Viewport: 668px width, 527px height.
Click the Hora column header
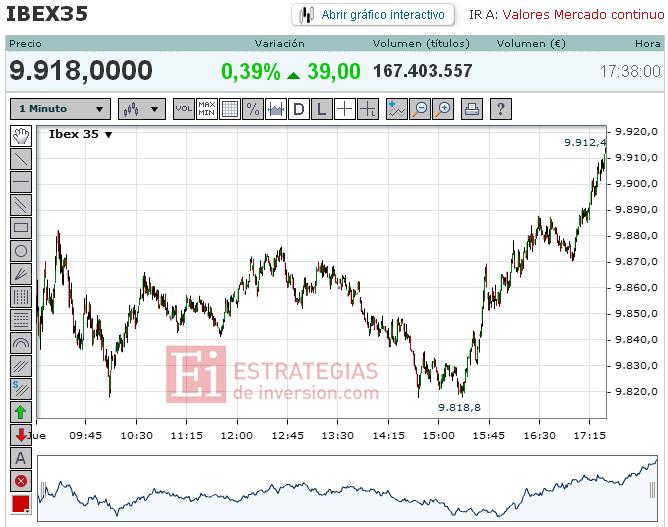[648, 43]
